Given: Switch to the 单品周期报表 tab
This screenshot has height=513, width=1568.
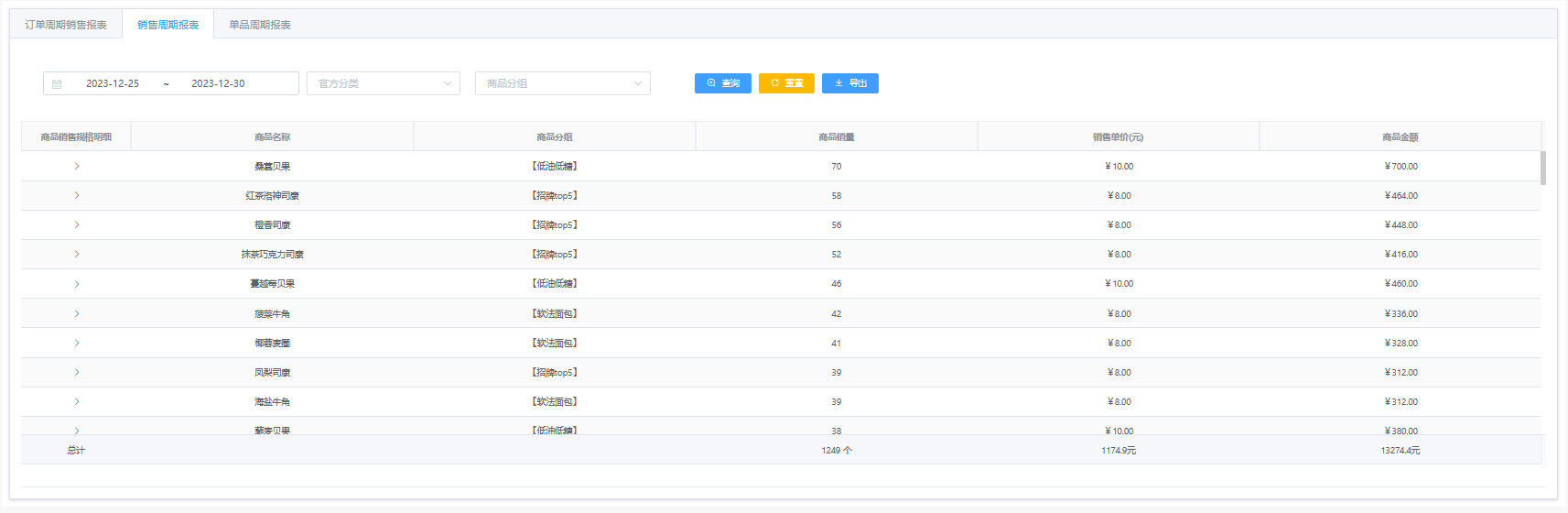Looking at the screenshot, I should point(260,25).
